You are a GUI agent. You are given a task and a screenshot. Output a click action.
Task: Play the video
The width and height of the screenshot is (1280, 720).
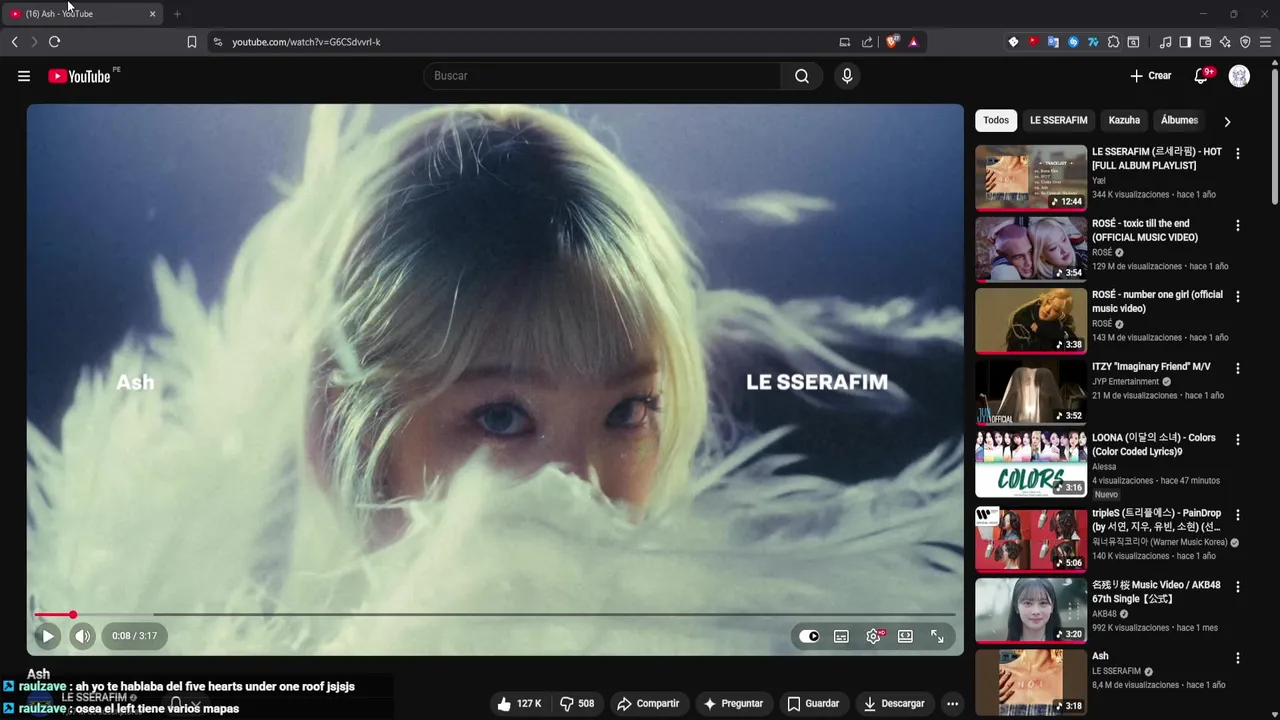click(x=47, y=636)
